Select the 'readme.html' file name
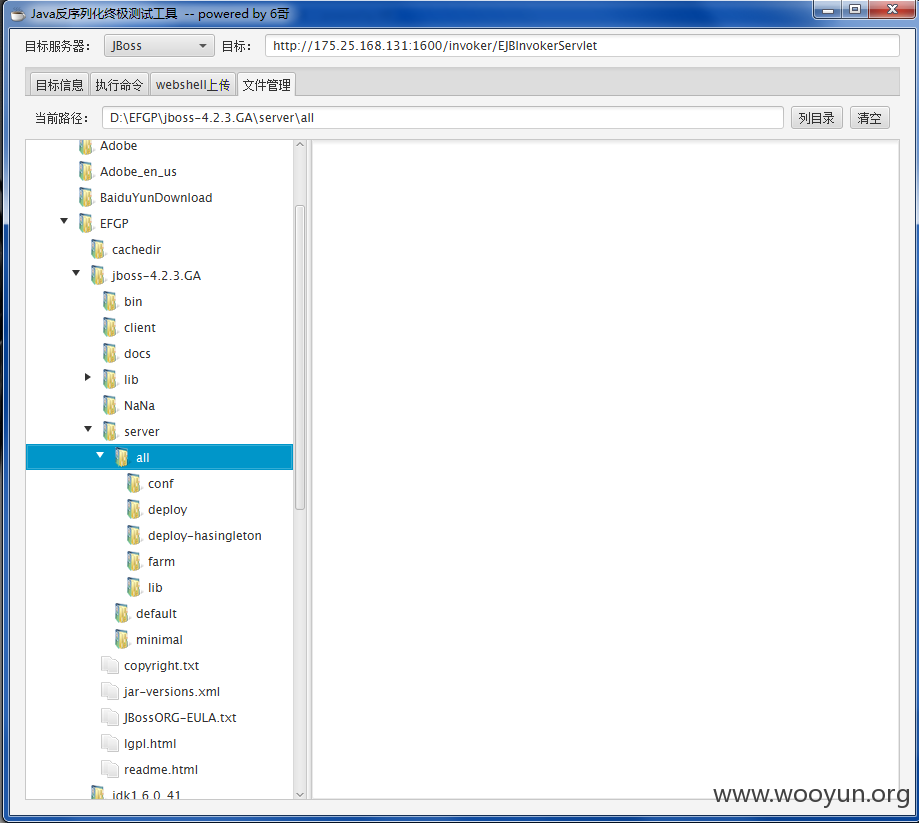This screenshot has height=823, width=919. (x=161, y=769)
